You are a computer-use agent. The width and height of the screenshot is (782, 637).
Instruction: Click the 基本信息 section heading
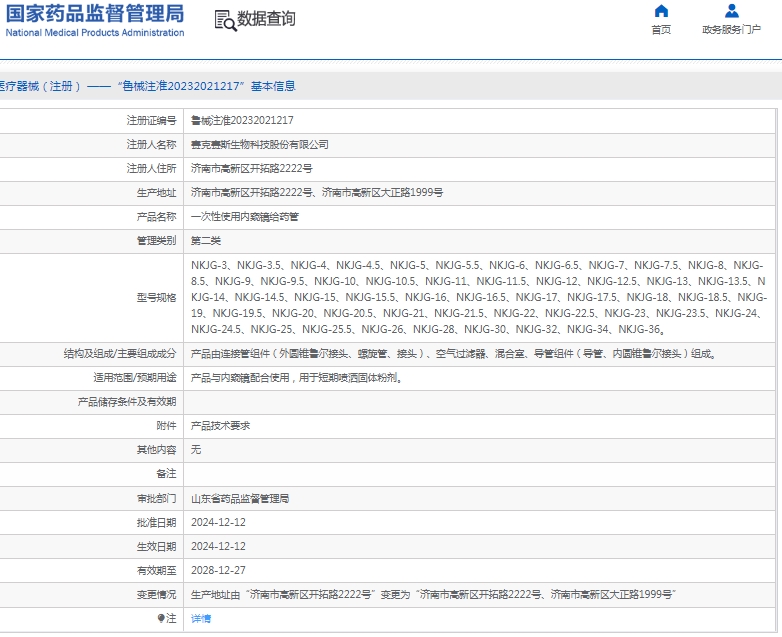[273, 86]
